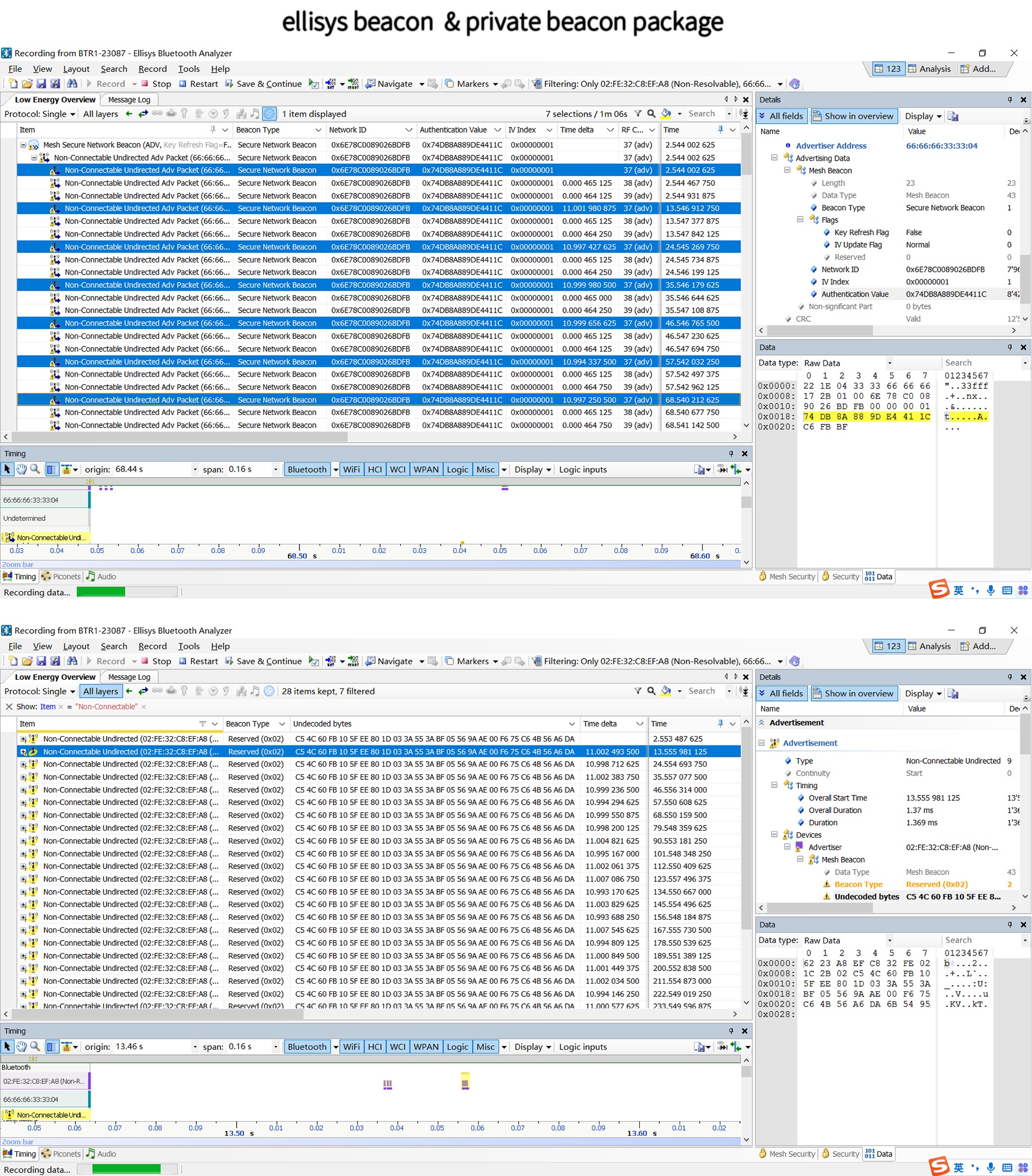Click the filter funnel icon in bottom overview toolbar

point(638,691)
